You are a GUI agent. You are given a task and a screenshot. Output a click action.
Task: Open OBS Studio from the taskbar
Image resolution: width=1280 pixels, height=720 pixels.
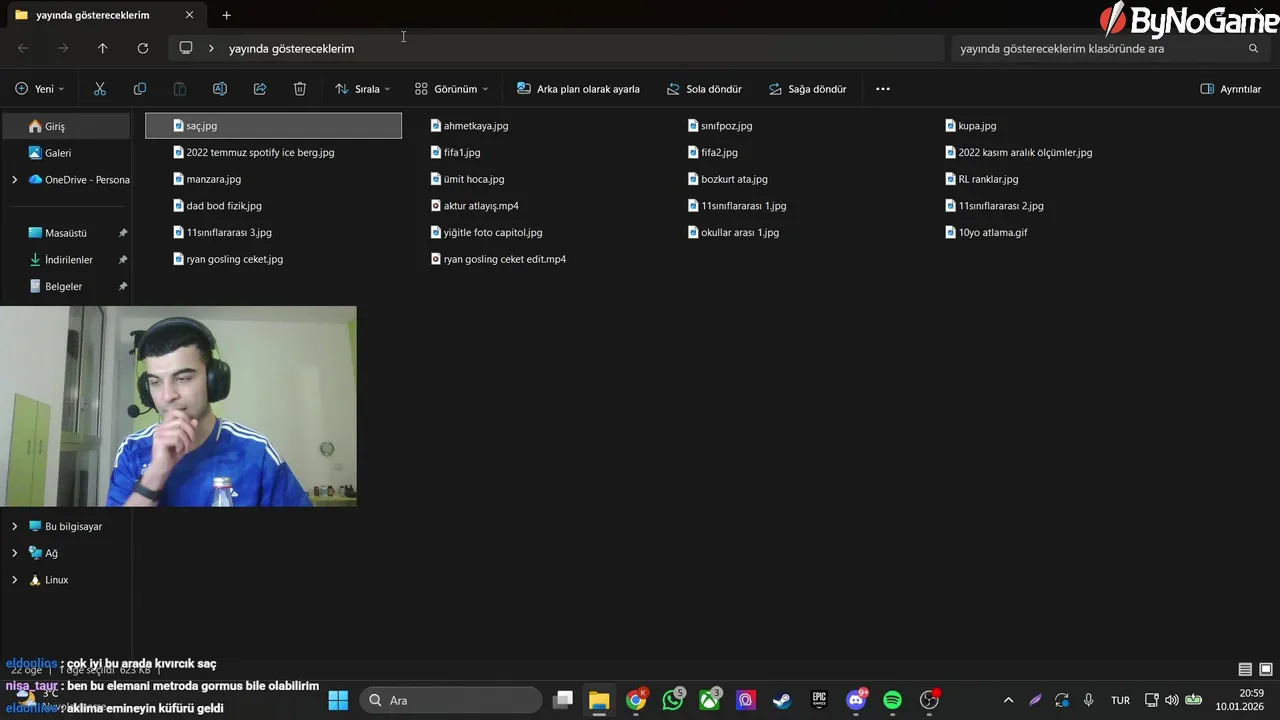click(x=930, y=700)
